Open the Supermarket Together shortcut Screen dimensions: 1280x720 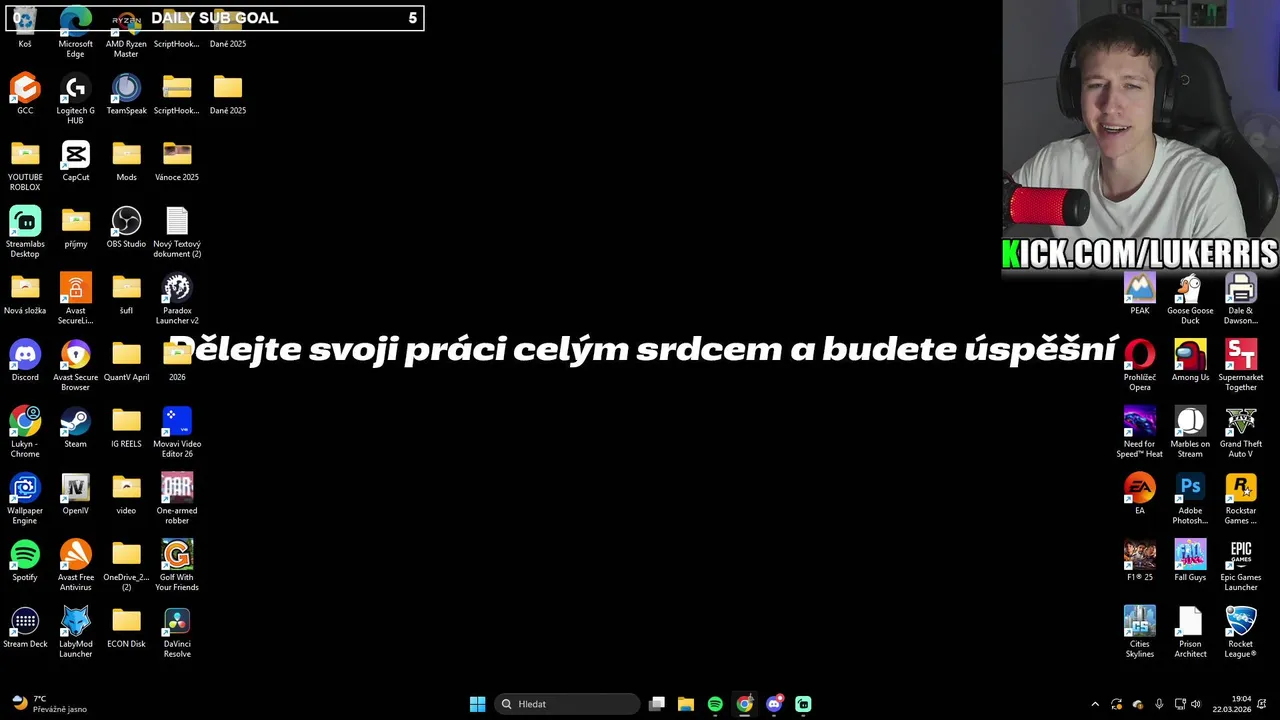[x=1241, y=365]
